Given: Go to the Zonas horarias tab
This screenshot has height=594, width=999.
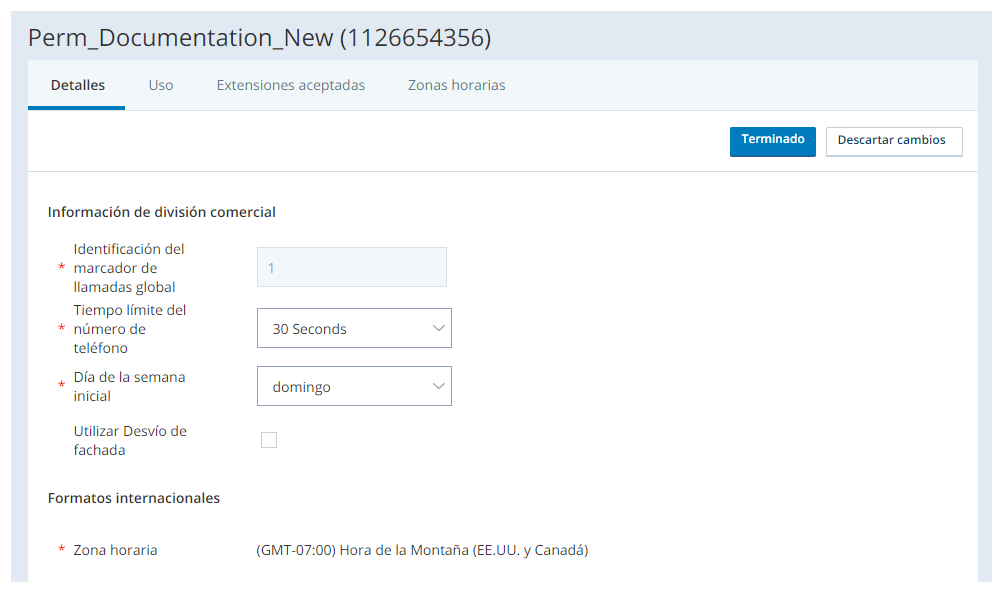Looking at the screenshot, I should (456, 85).
